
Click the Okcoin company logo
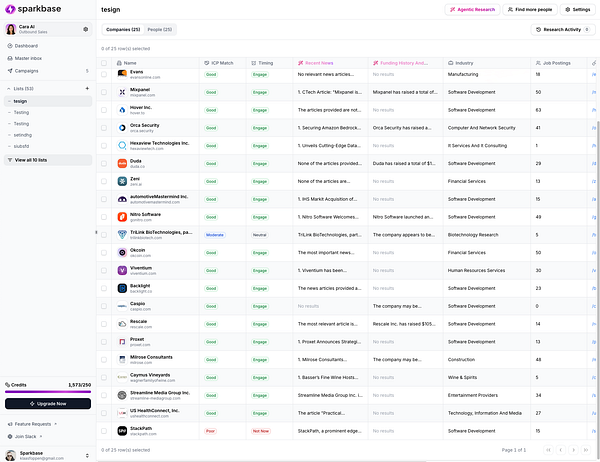click(122, 253)
